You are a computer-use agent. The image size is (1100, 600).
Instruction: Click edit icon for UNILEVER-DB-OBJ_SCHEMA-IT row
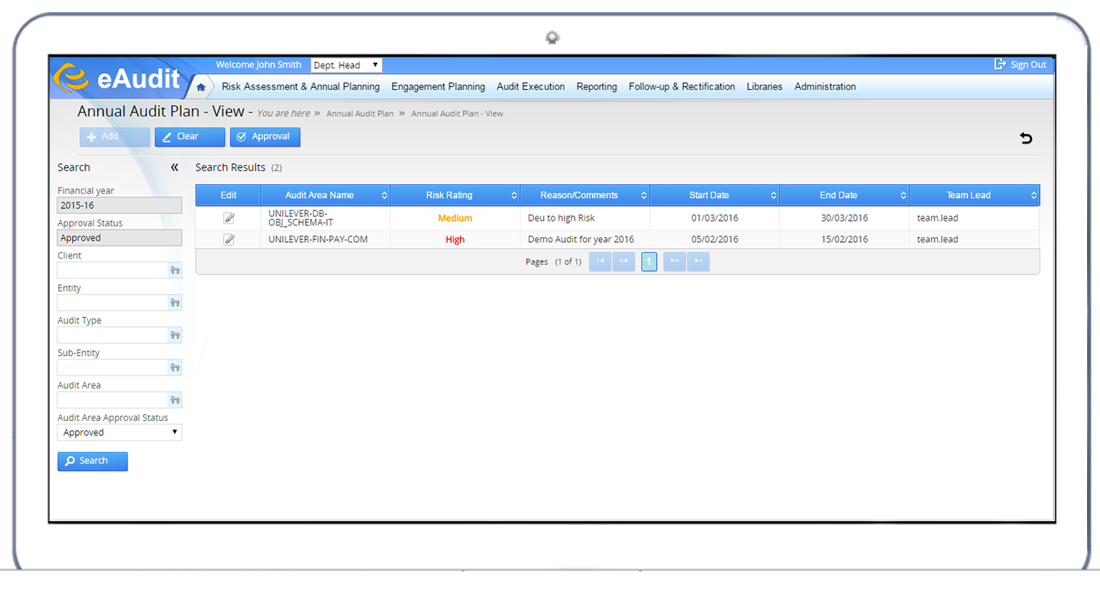coord(228,218)
